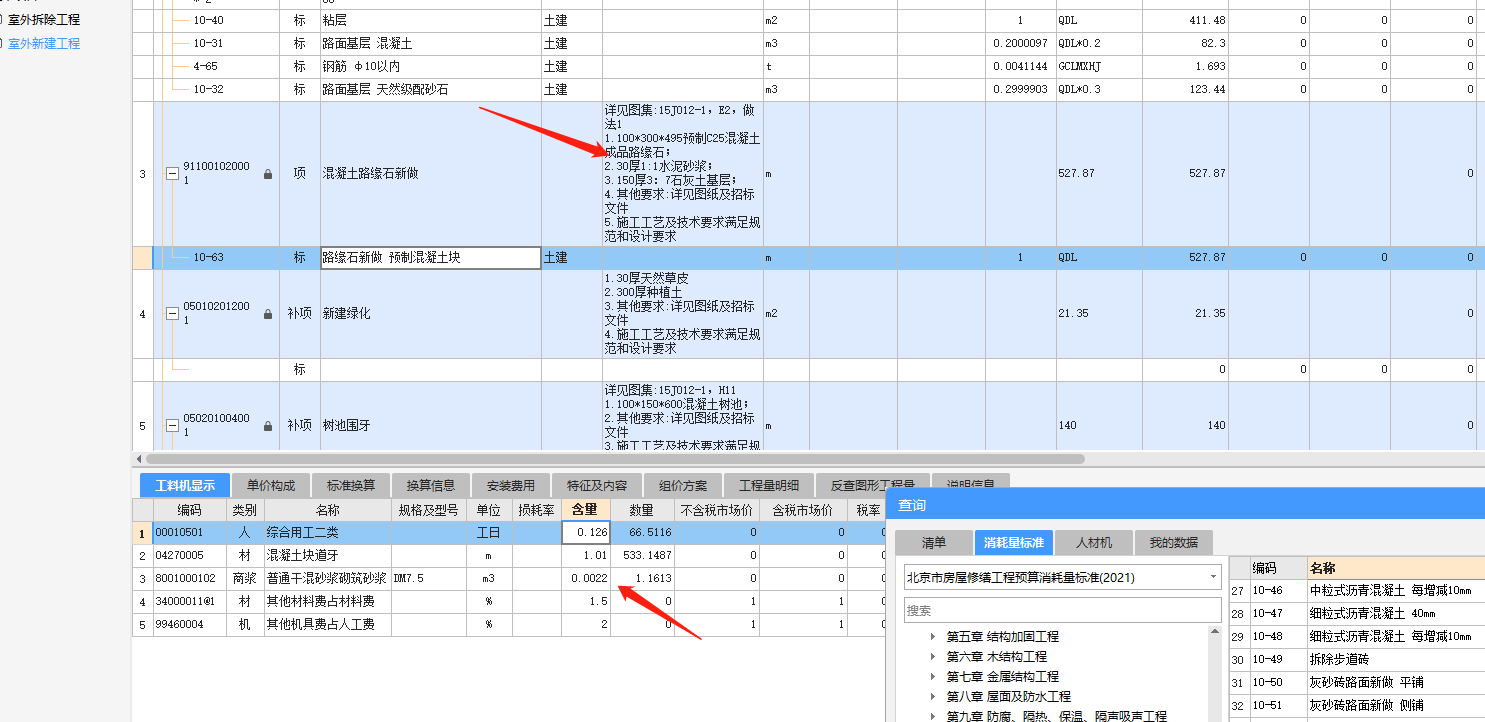Click 编码 header in lower table
The width and height of the screenshot is (1485, 722).
[x=189, y=510]
